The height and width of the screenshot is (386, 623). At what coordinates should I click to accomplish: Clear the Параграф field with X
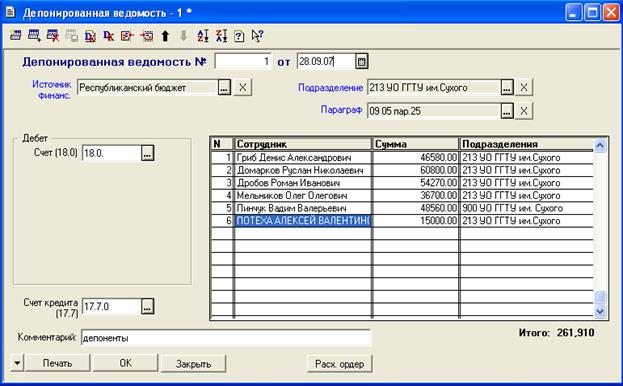pyautogui.click(x=524, y=111)
